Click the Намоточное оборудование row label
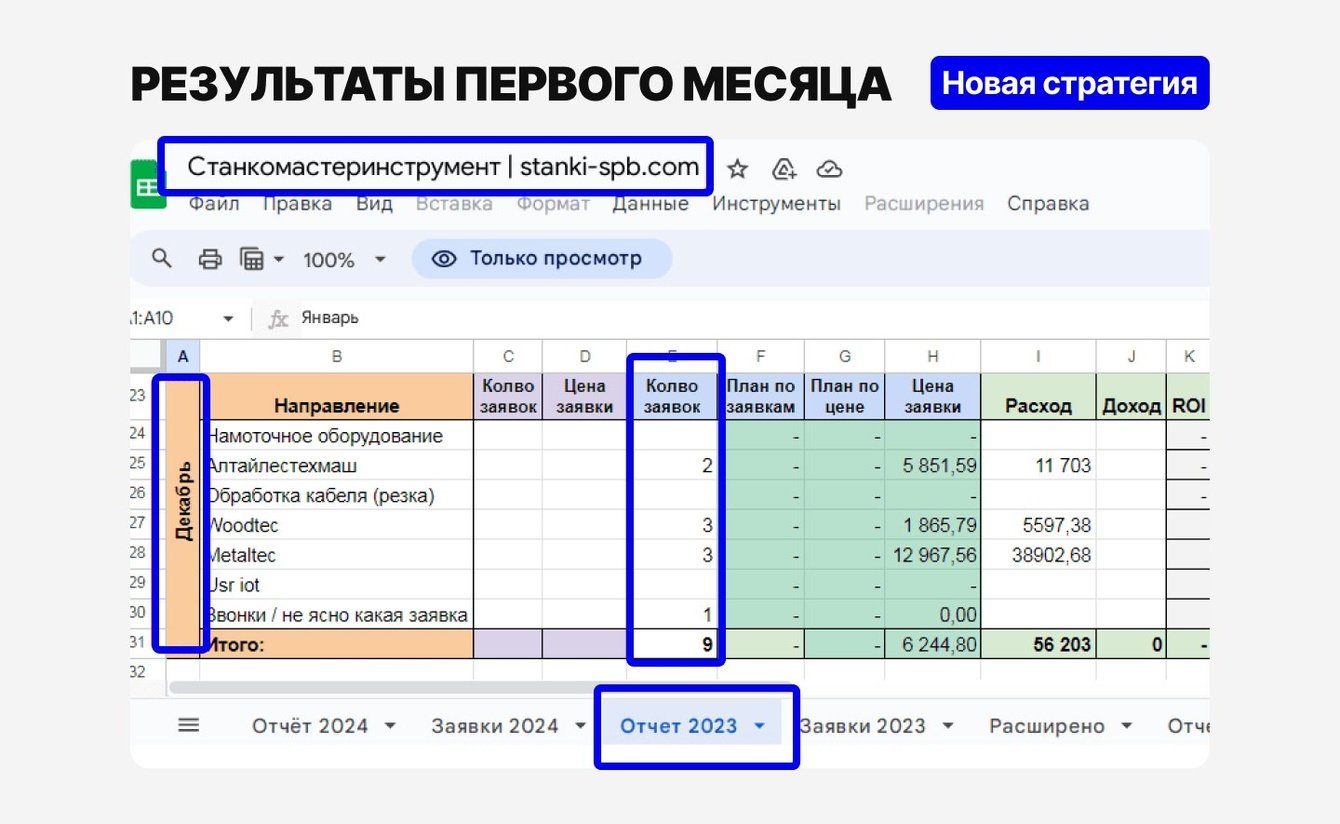This screenshot has height=824, width=1340. pos(337,435)
